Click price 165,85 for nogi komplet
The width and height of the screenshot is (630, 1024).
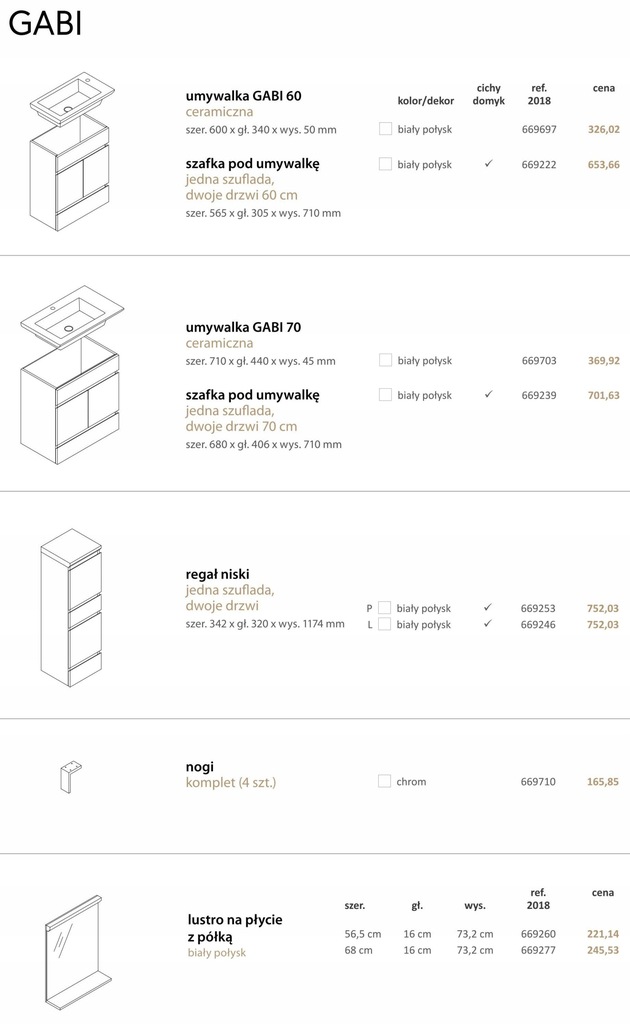(x=603, y=782)
